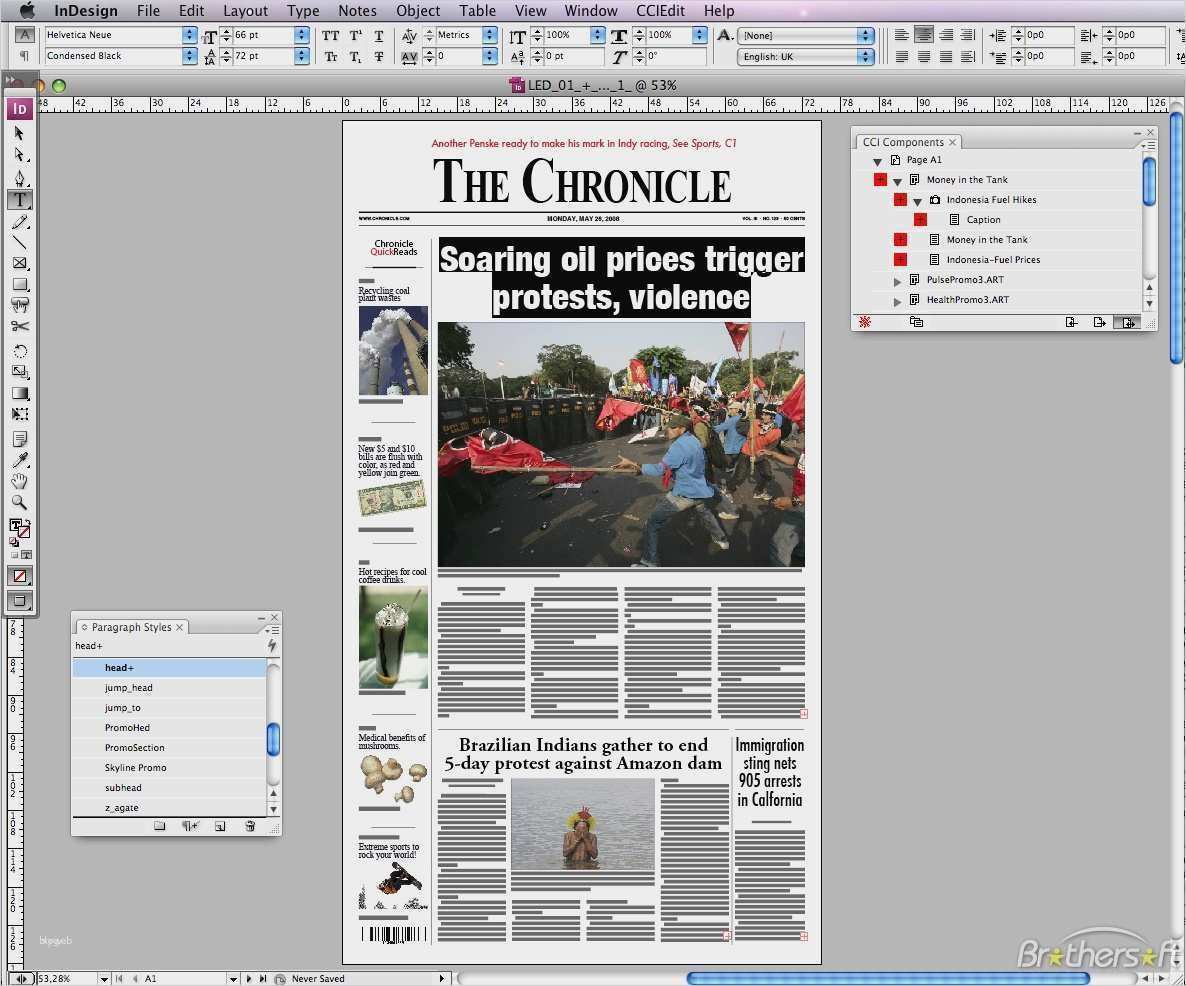Image resolution: width=1186 pixels, height=986 pixels.
Task: Choose the Eyedropper tool
Action: click(19, 460)
